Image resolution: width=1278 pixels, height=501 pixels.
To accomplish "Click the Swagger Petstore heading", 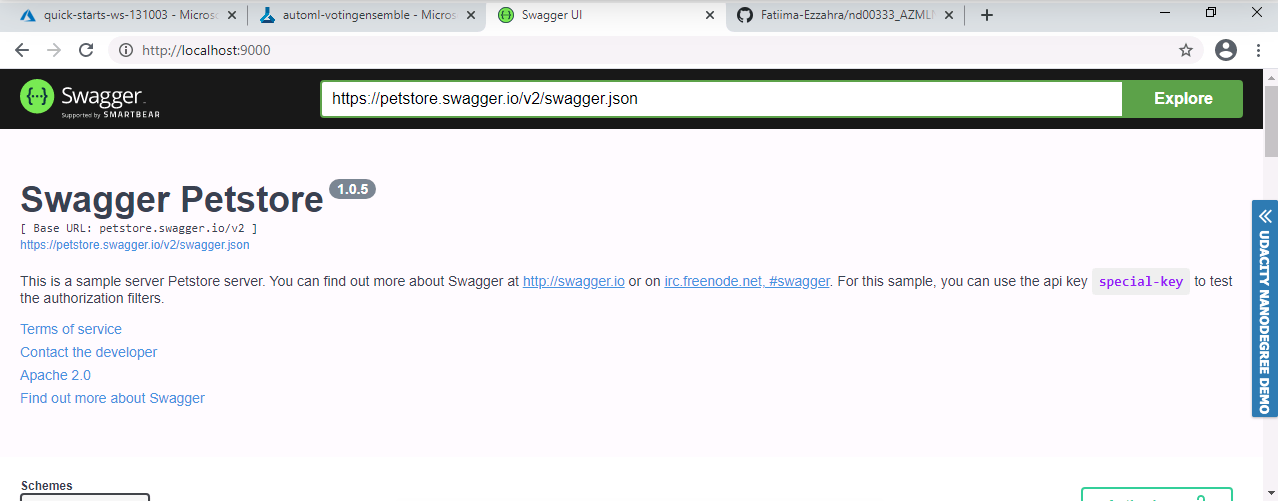I will (172, 200).
